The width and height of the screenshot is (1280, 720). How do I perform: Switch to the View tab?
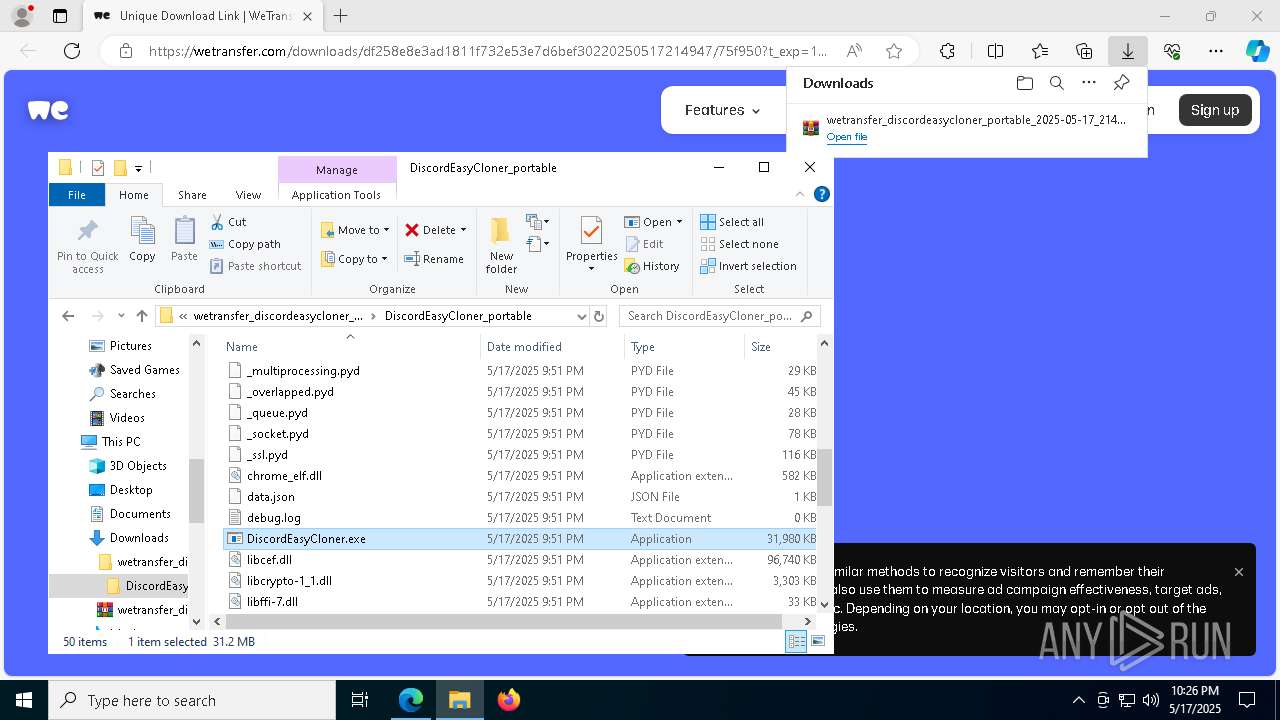pyautogui.click(x=248, y=195)
